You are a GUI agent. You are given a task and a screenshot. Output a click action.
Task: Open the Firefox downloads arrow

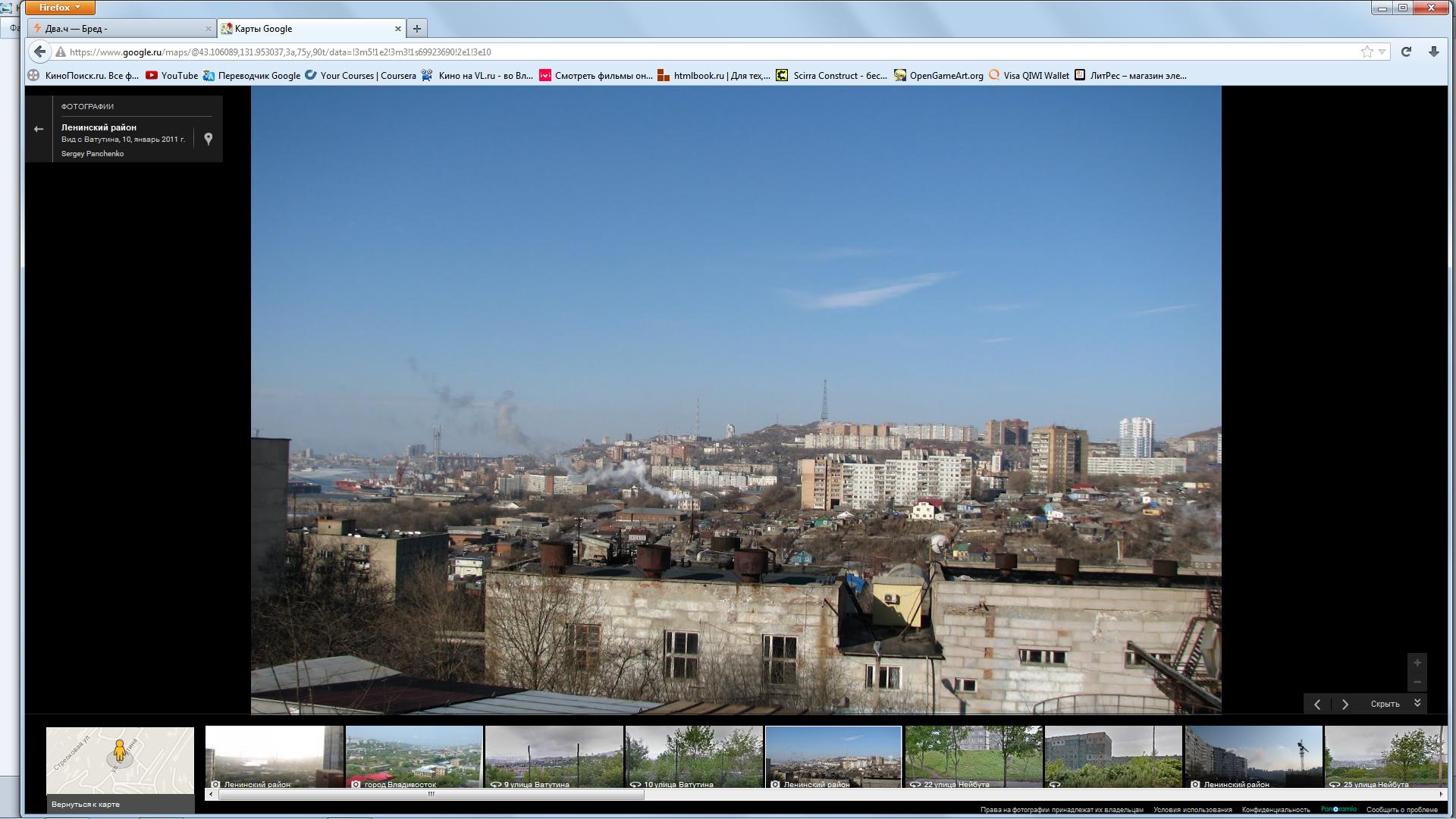[x=1433, y=52]
